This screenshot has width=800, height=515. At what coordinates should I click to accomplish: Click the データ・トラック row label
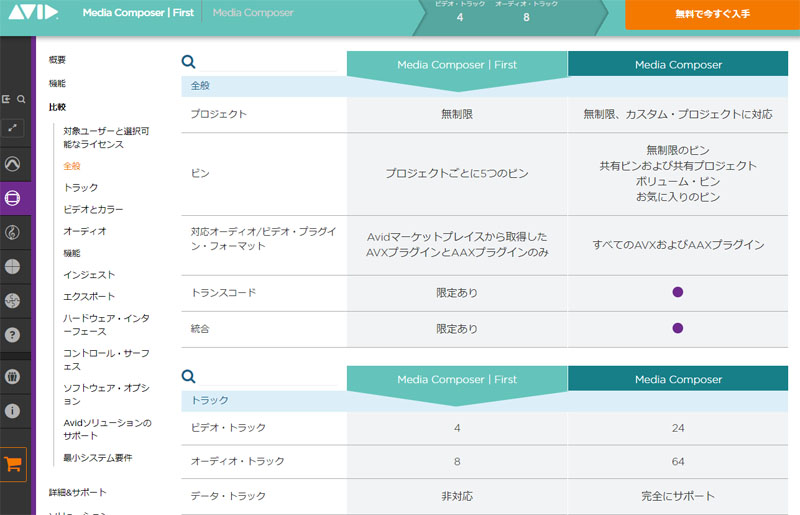click(x=228, y=496)
